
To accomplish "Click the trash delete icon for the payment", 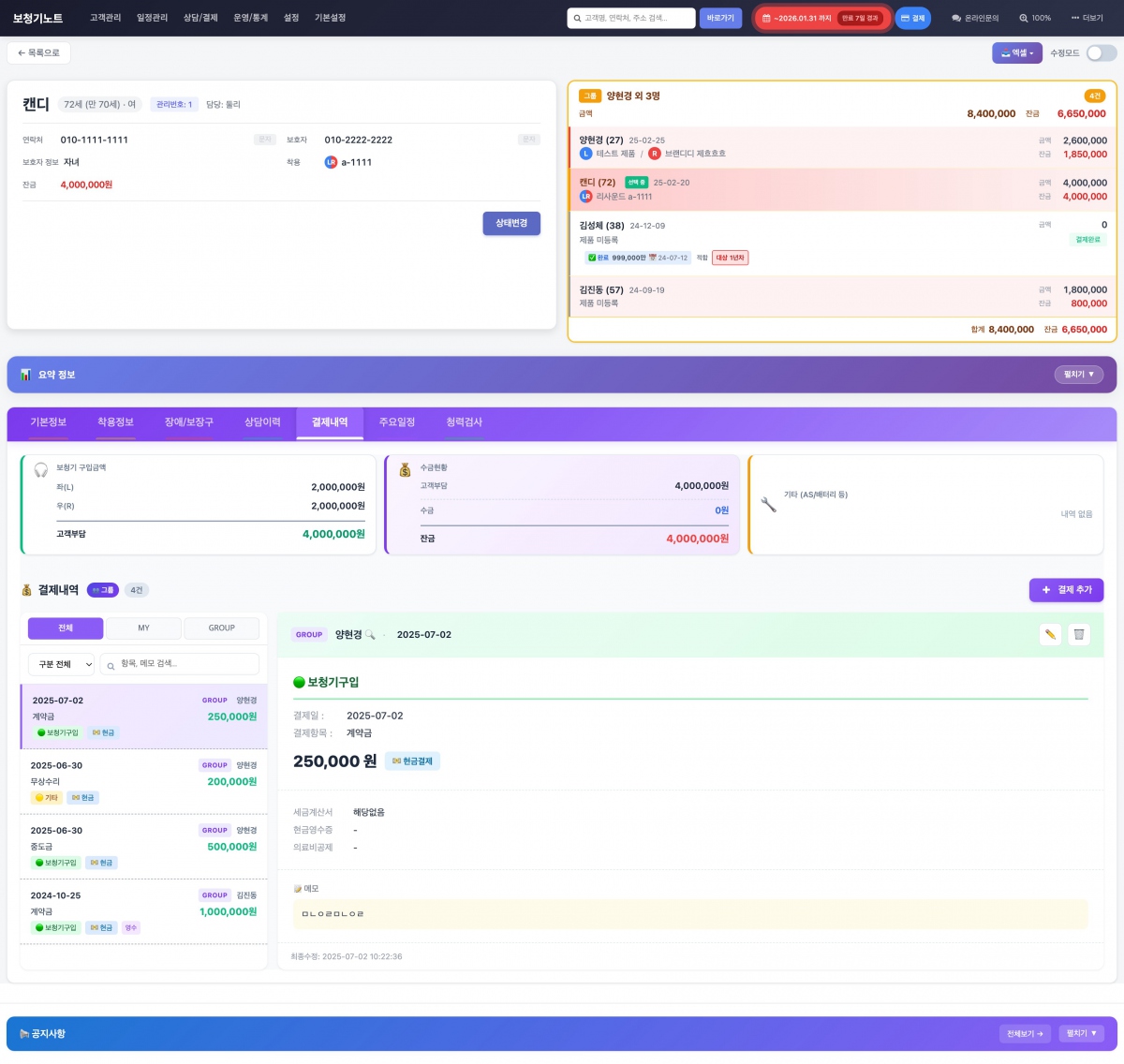I will tap(1079, 635).
